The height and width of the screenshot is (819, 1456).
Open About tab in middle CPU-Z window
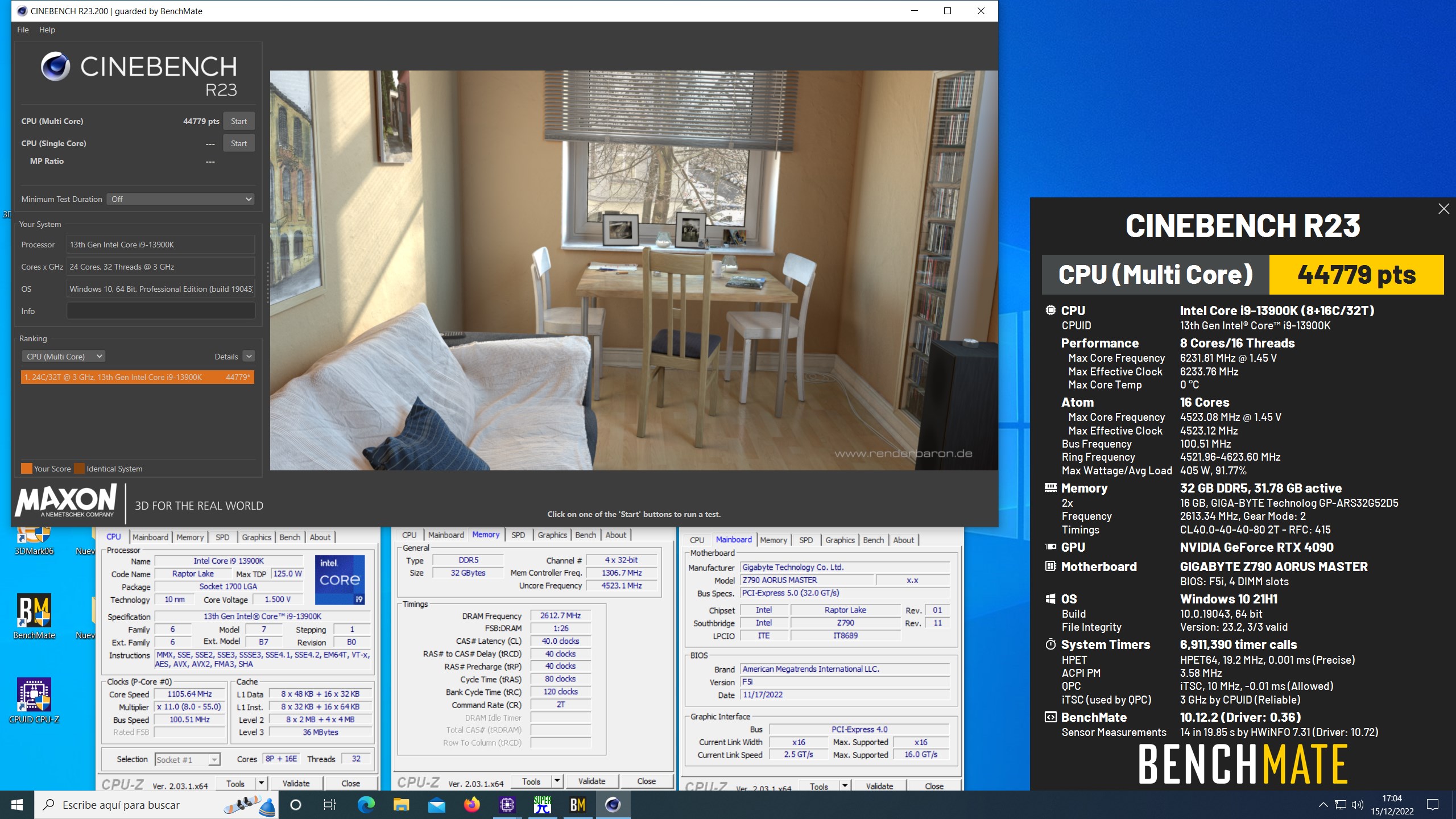[615, 535]
